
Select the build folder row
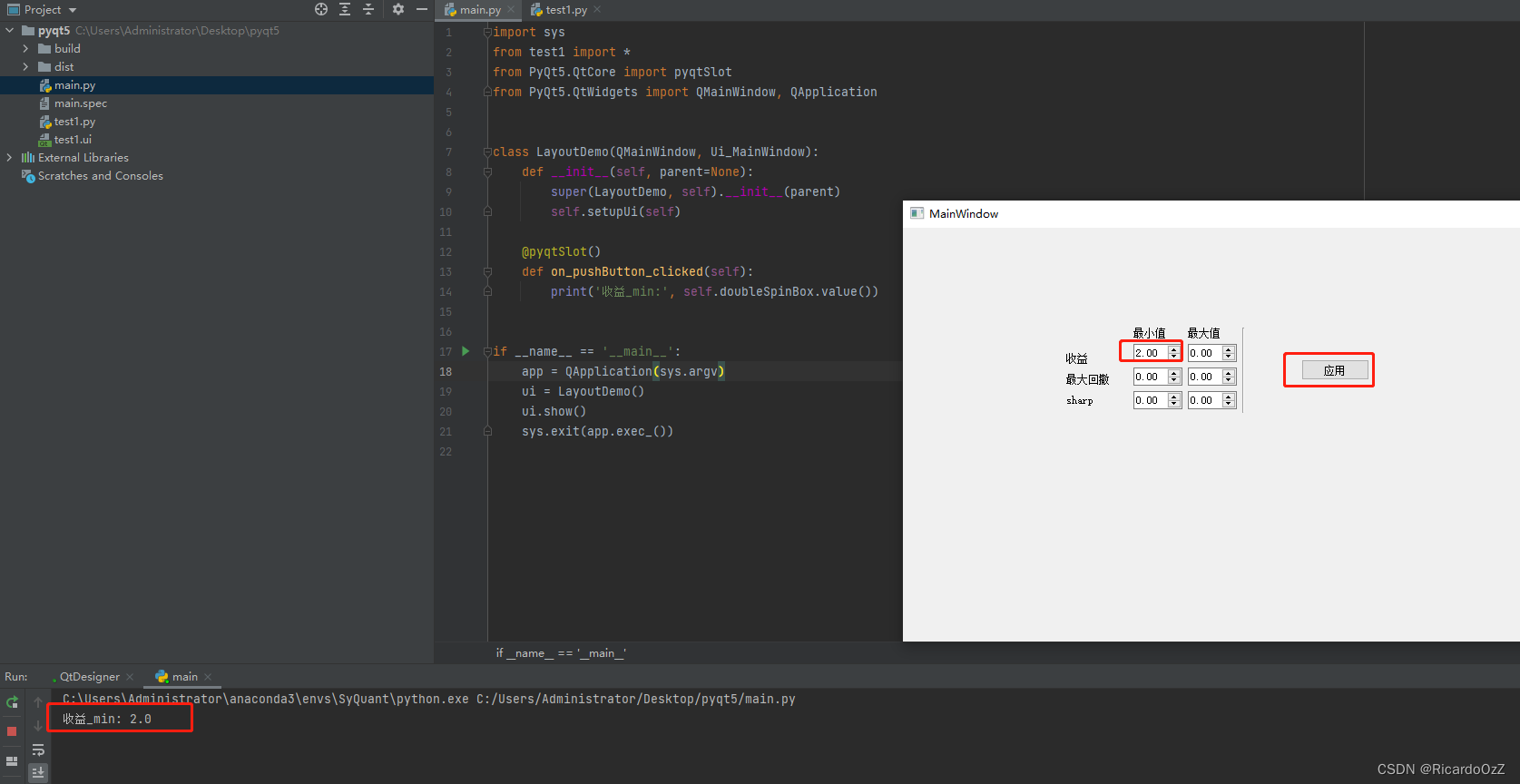[217, 49]
